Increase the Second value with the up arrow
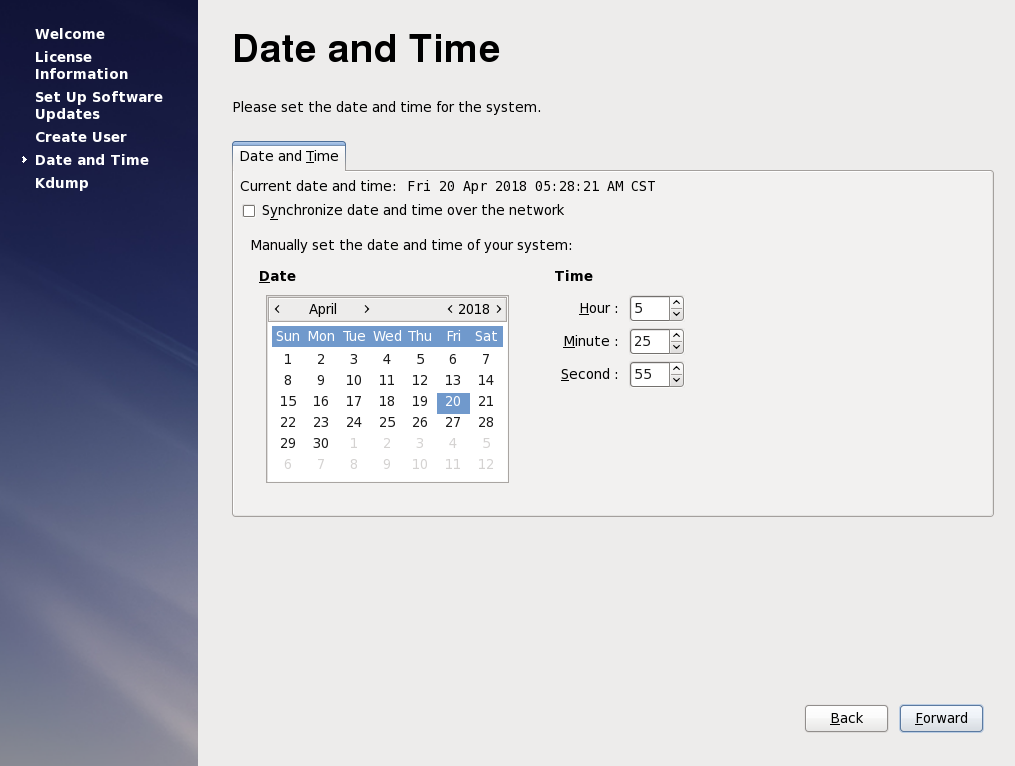1015x766 pixels. (x=676, y=368)
